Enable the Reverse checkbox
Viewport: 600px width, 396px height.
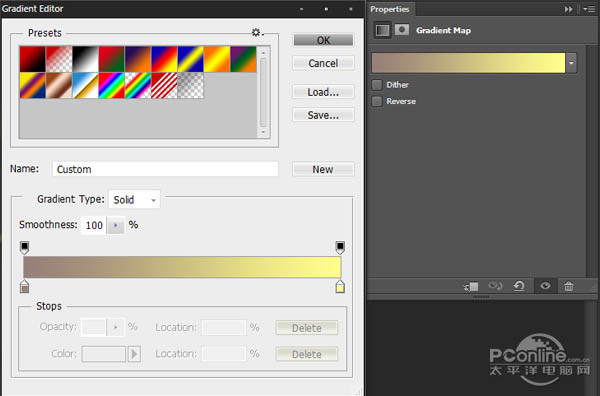pos(377,101)
